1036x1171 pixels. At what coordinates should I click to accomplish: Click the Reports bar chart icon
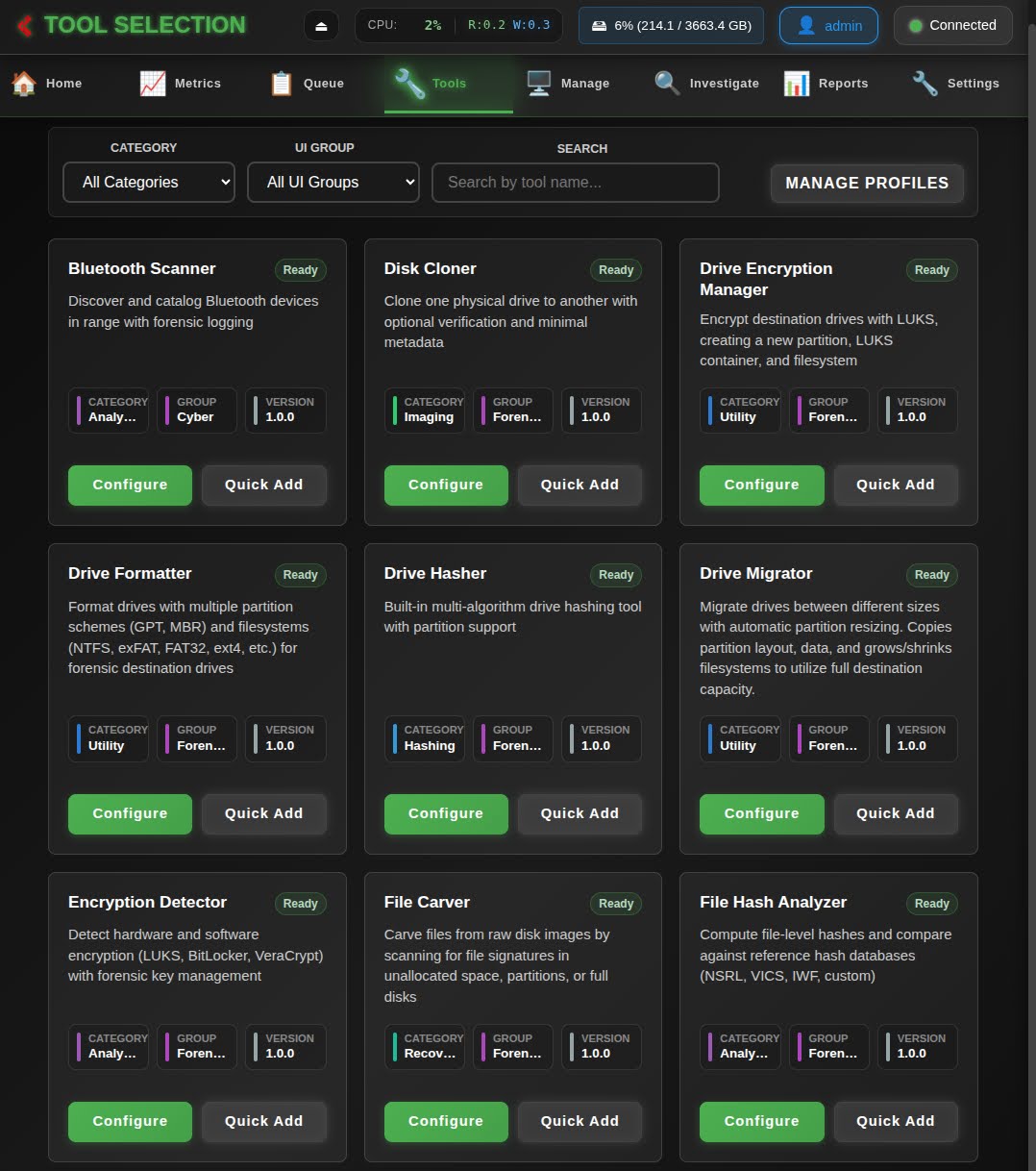pos(797,84)
